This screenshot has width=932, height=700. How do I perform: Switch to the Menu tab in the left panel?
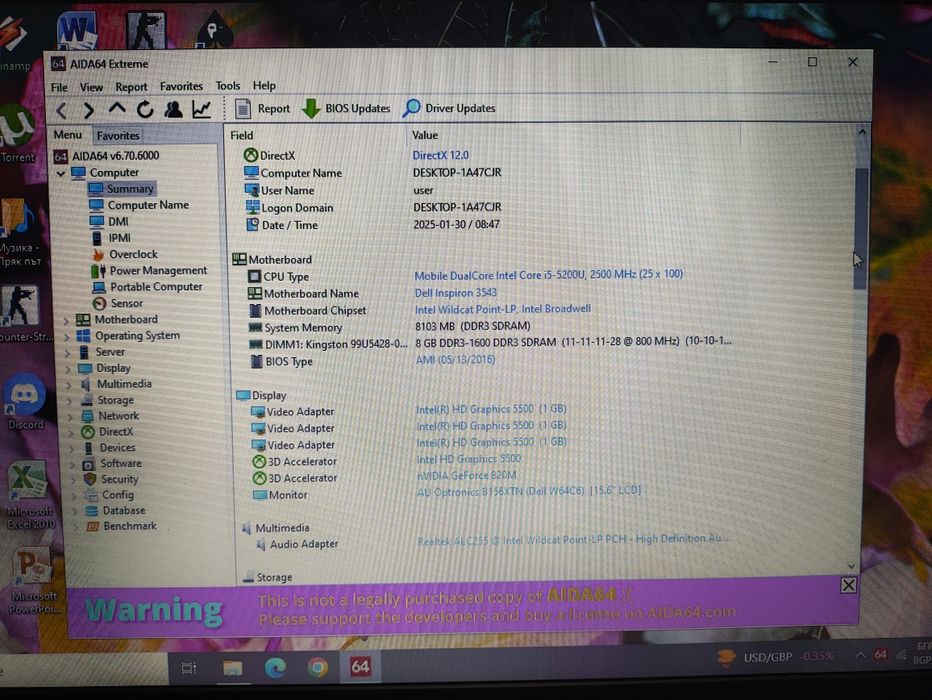point(68,135)
